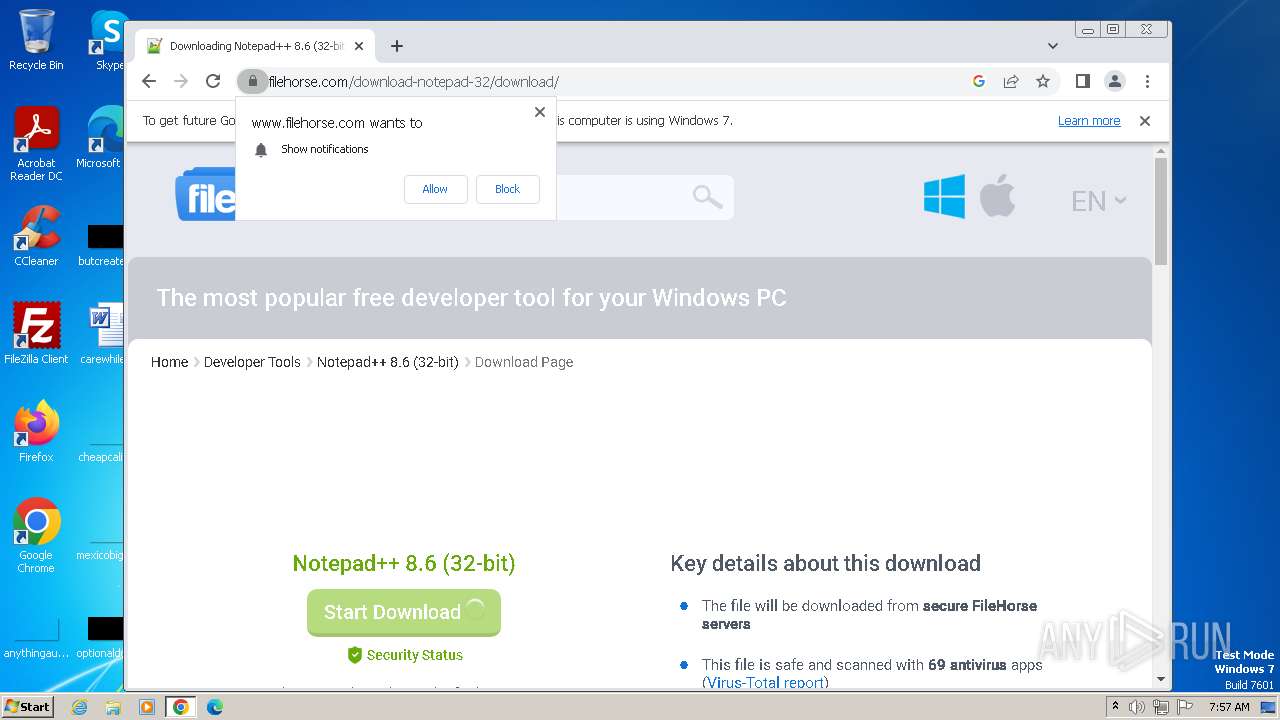Screen dimensions: 1280x720
Task: Show hidden system tray icons
Action: click(x=1116, y=707)
